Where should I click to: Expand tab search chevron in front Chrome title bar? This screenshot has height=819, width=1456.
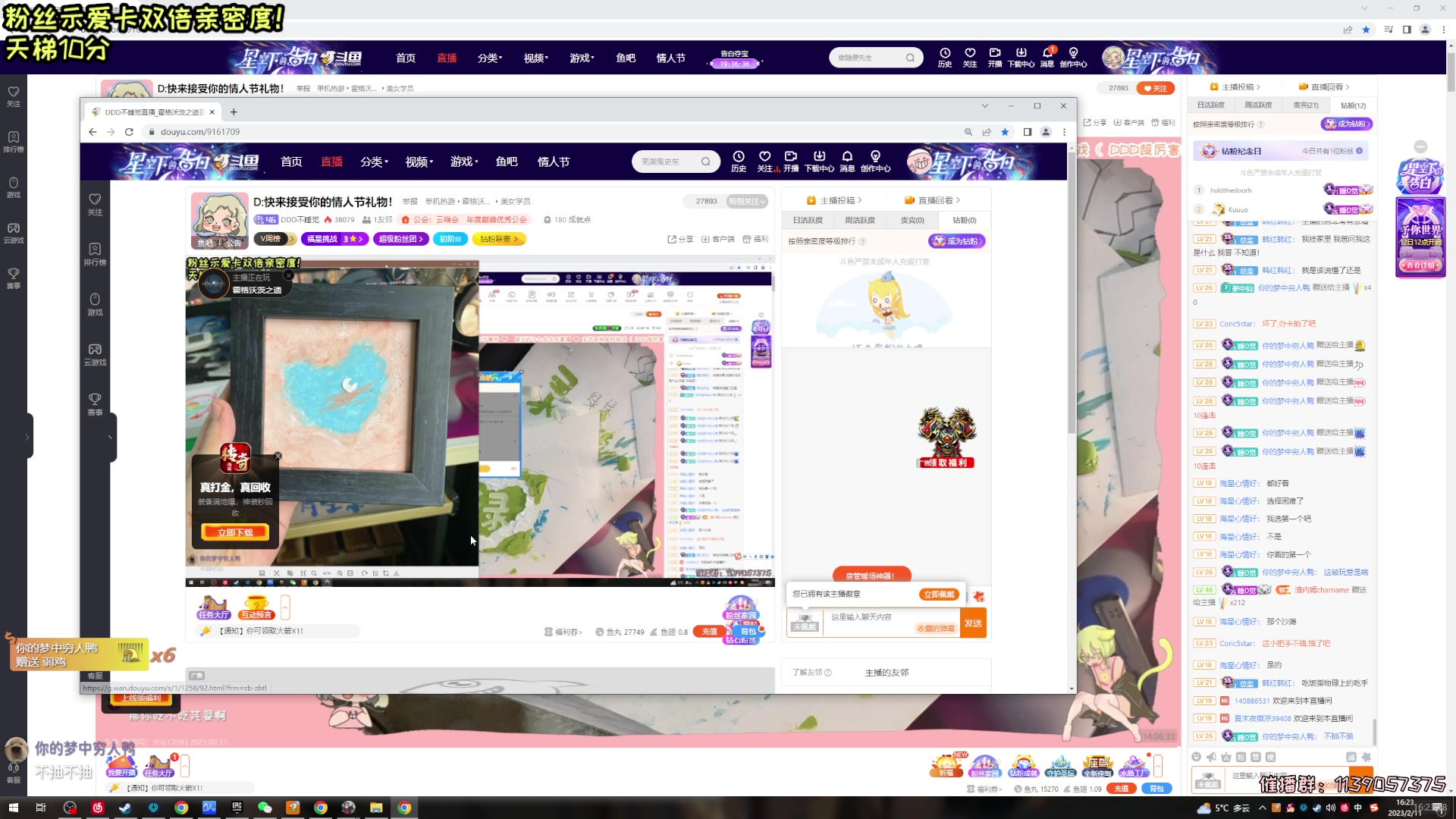985,106
